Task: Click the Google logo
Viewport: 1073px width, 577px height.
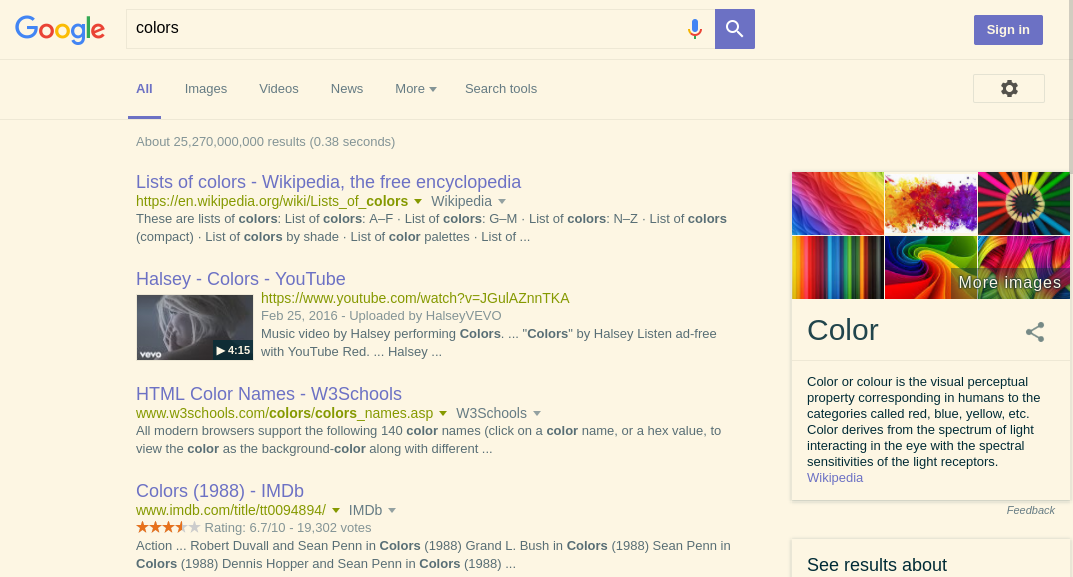Action: click(x=60, y=29)
